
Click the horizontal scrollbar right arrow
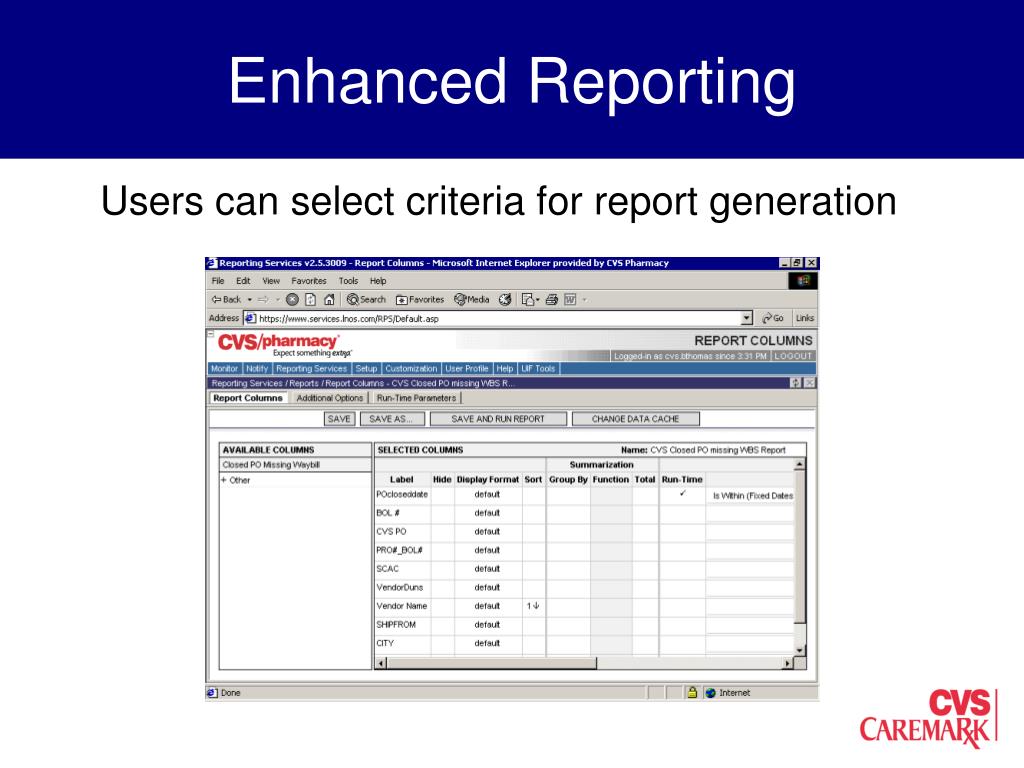(788, 664)
